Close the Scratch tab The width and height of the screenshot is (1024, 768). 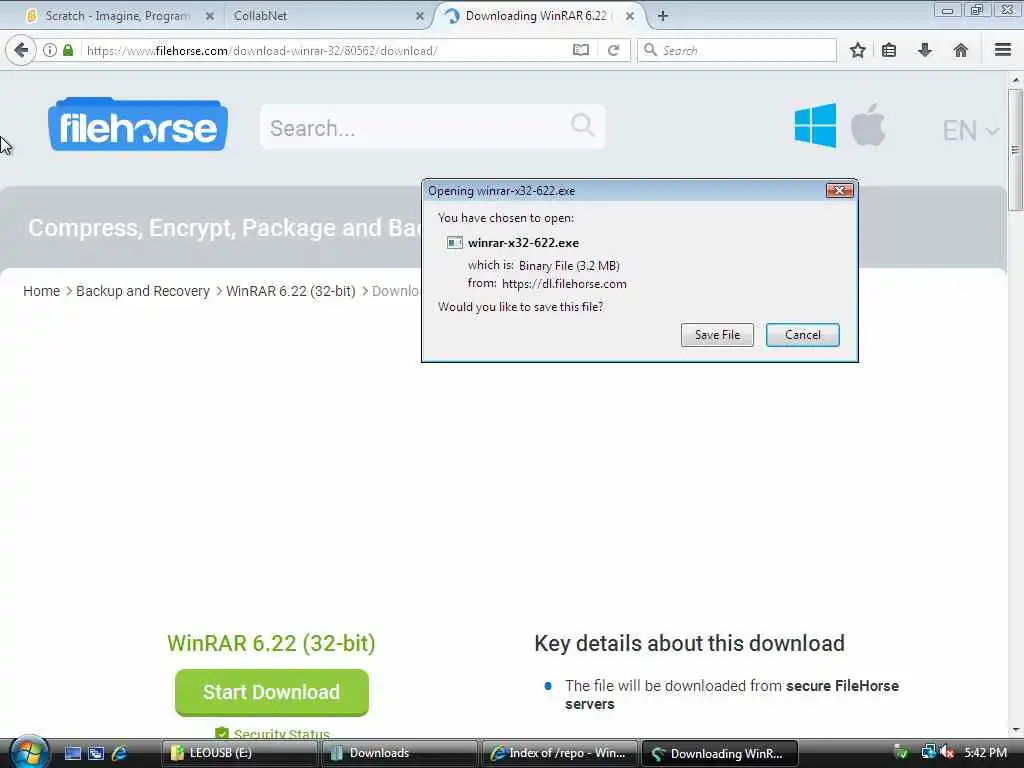click(210, 16)
